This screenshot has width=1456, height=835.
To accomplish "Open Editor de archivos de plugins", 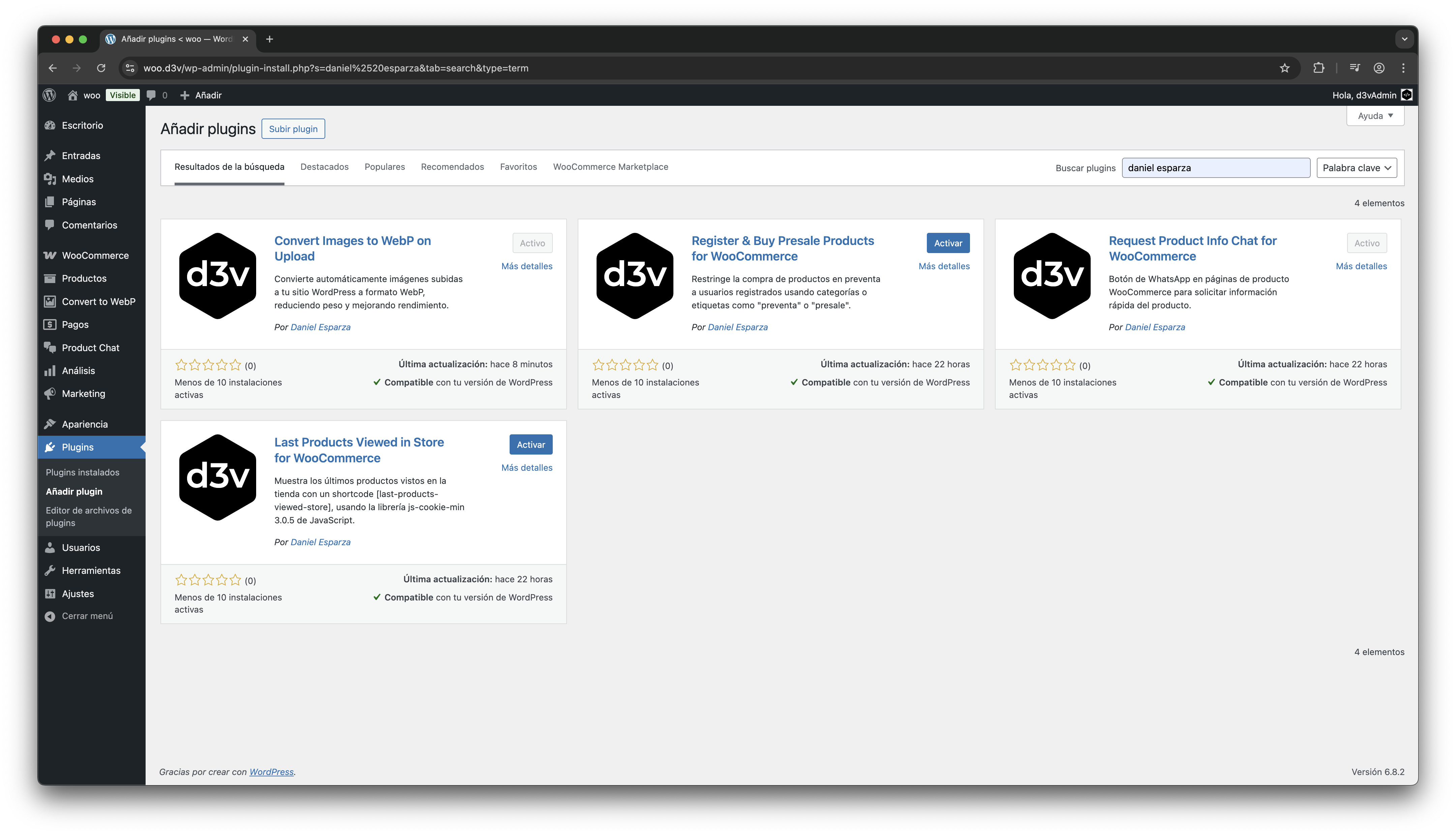I will tap(89, 517).
